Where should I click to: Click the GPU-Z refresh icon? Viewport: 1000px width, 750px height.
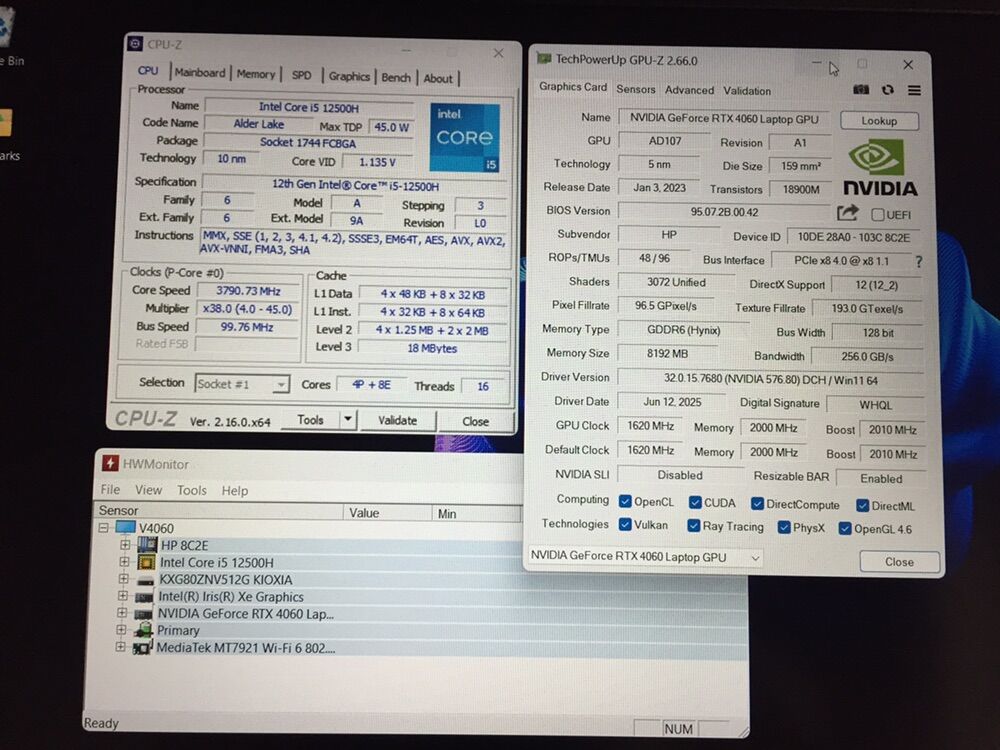click(x=887, y=90)
